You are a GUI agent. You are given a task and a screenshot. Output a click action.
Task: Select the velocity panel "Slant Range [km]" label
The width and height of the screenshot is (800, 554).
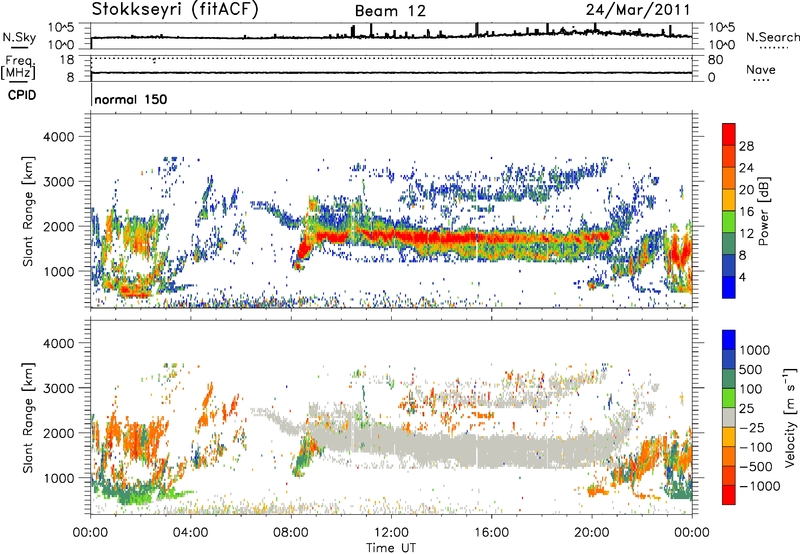click(x=28, y=418)
